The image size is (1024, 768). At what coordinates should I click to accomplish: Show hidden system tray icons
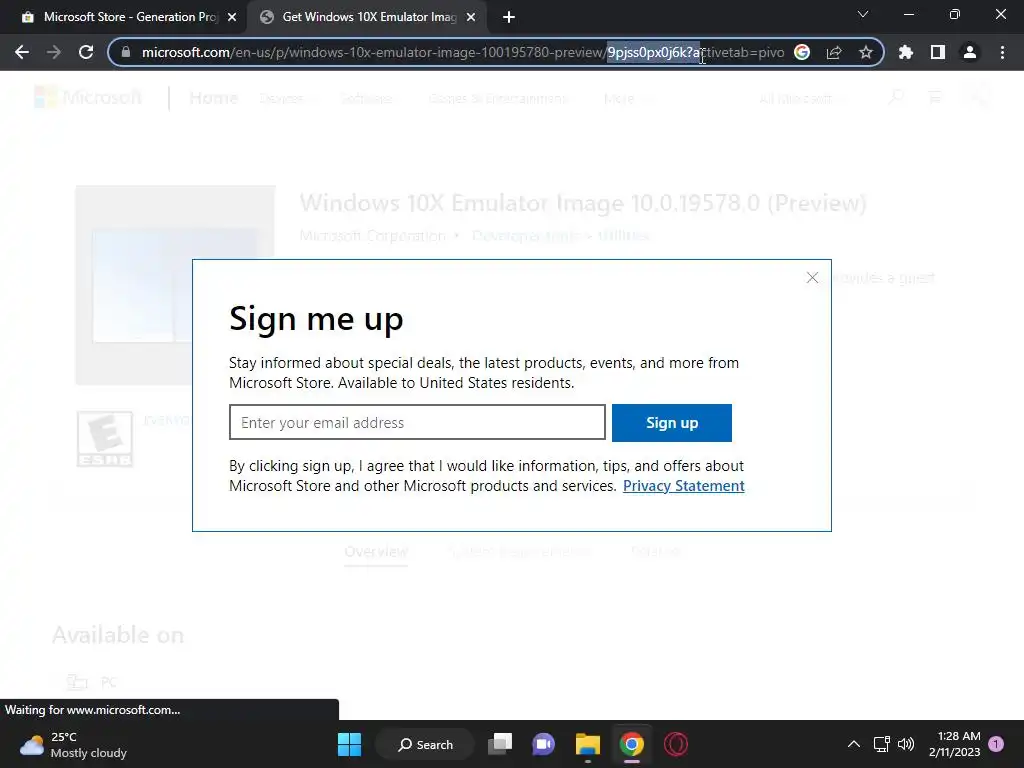click(x=854, y=744)
